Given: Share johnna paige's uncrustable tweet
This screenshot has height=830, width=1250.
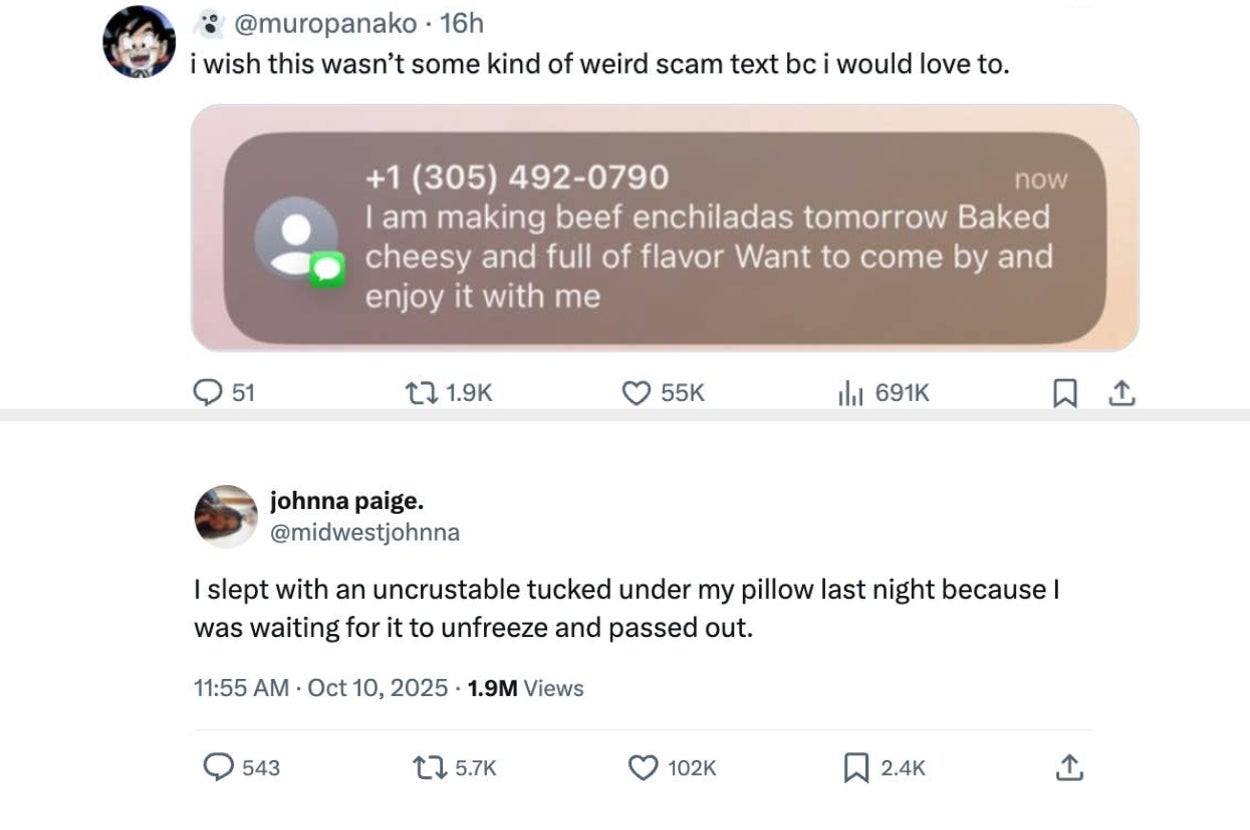Looking at the screenshot, I should coord(1069,767).
